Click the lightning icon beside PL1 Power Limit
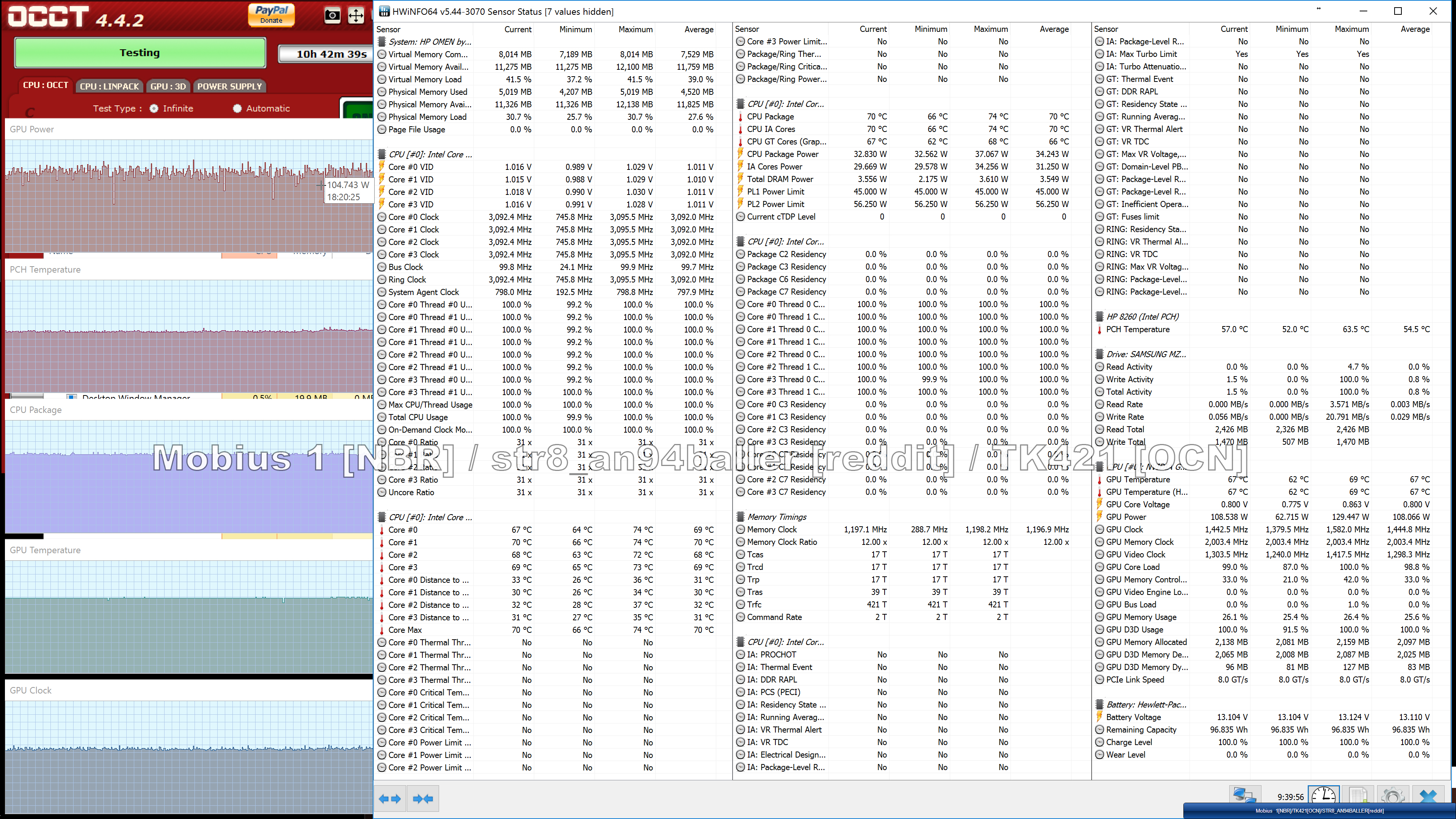The height and width of the screenshot is (819, 1456). pyautogui.click(x=741, y=191)
